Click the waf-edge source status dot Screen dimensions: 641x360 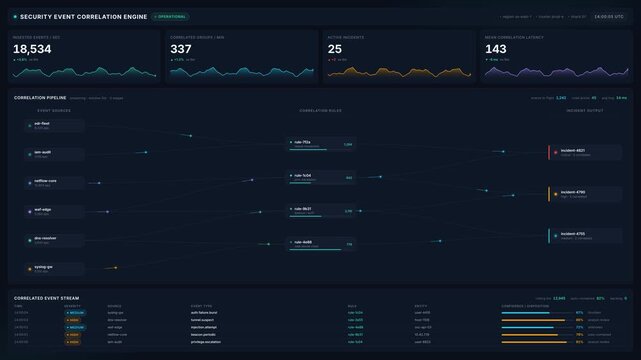click(x=29, y=212)
